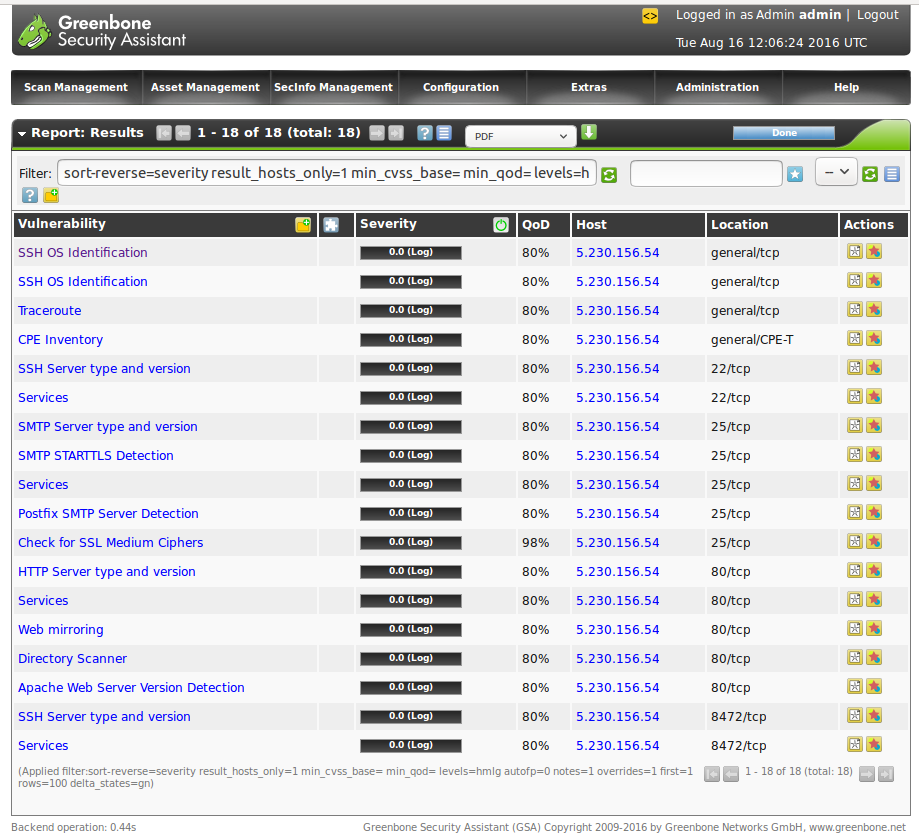Screen dimensions: 919x836
Task: Click the blue Done progress bar
Action: coord(784,133)
